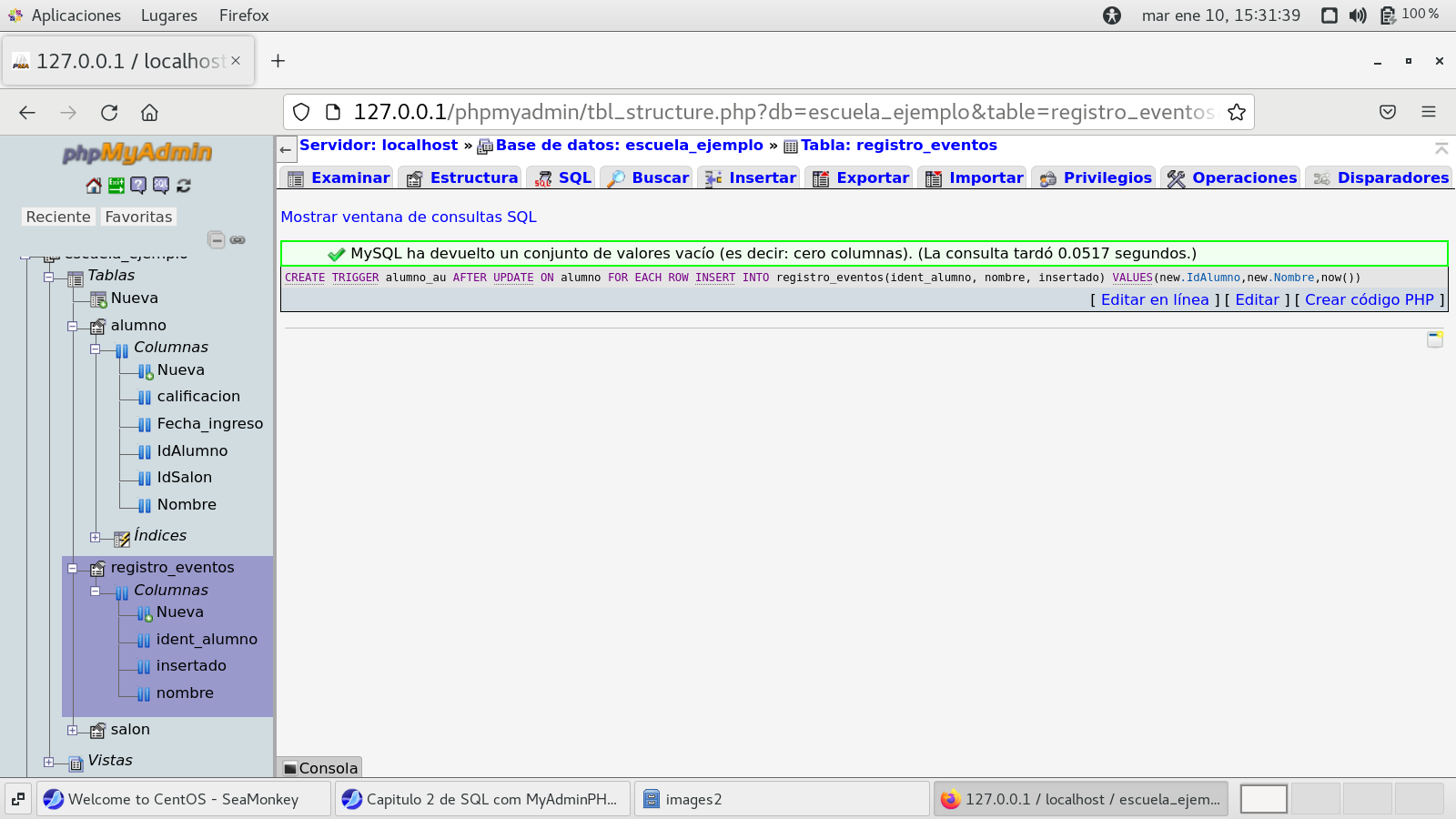
Task: Click the system volume icon
Action: tap(1358, 15)
